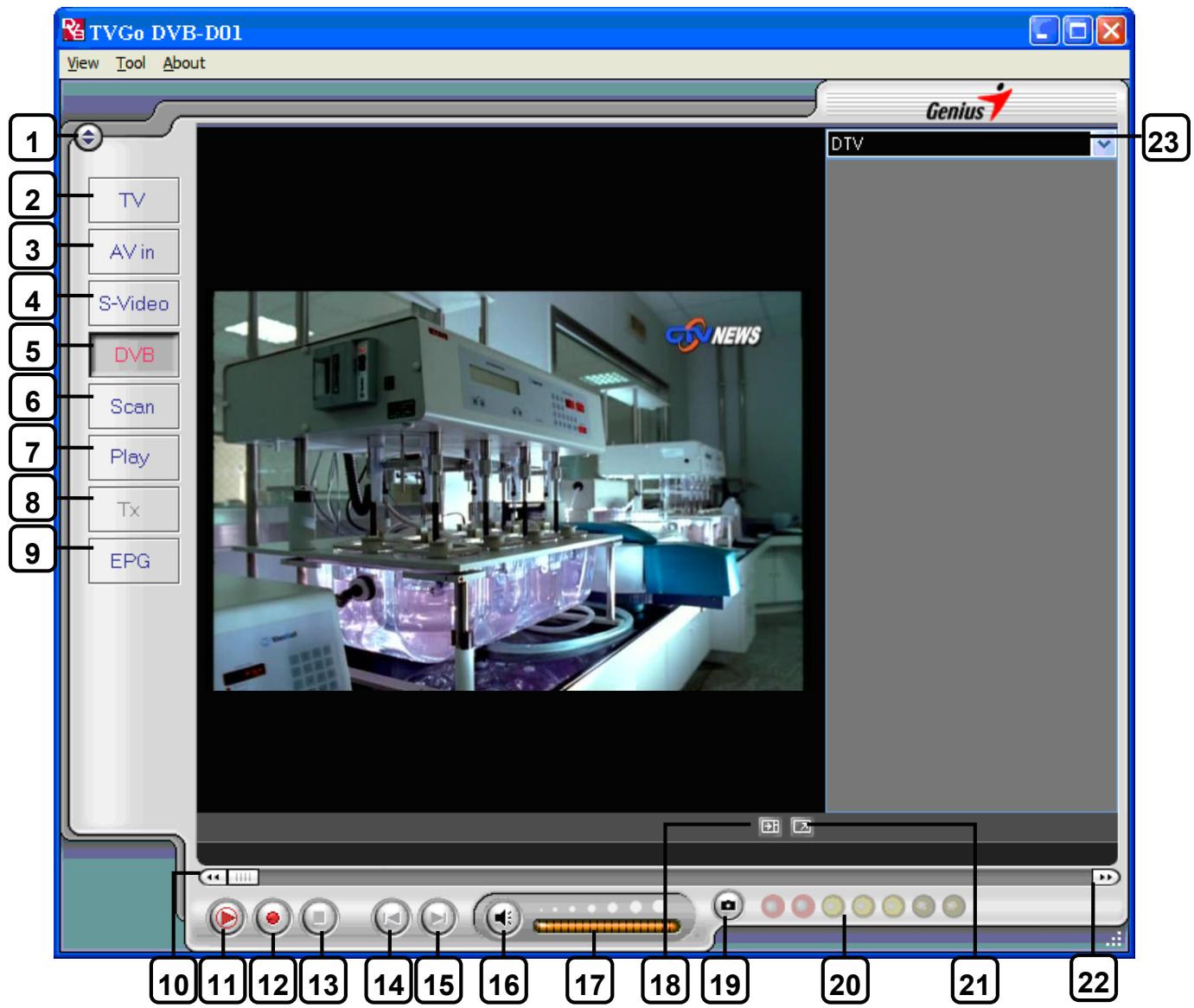
Task: Click the seek bar position thumb
Action: click(244, 877)
